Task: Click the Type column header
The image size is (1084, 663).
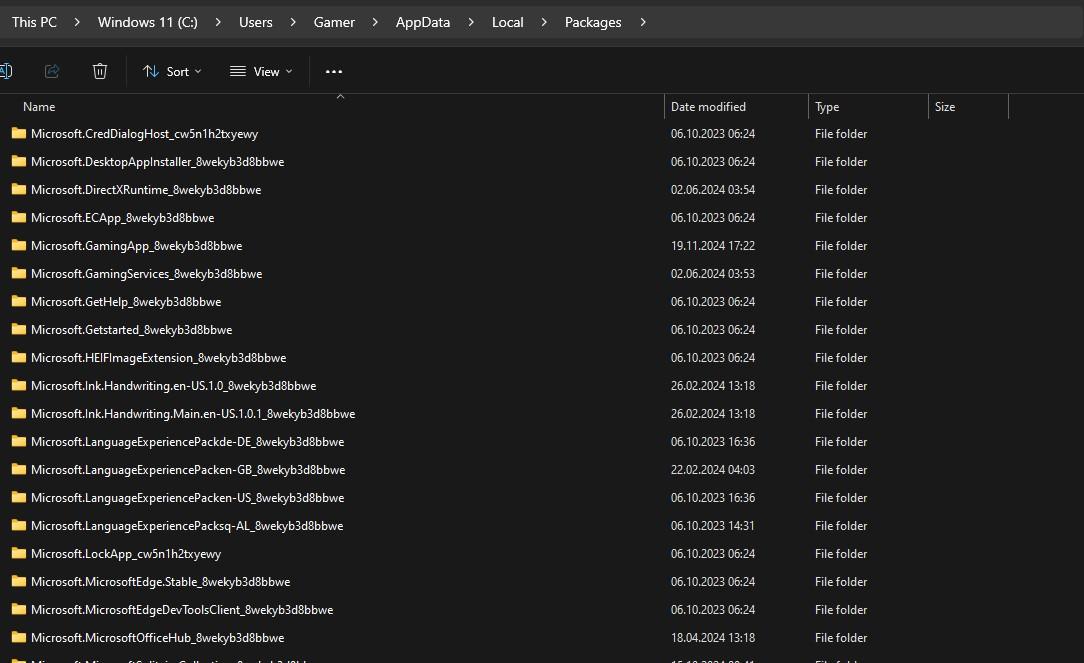Action: 827,107
